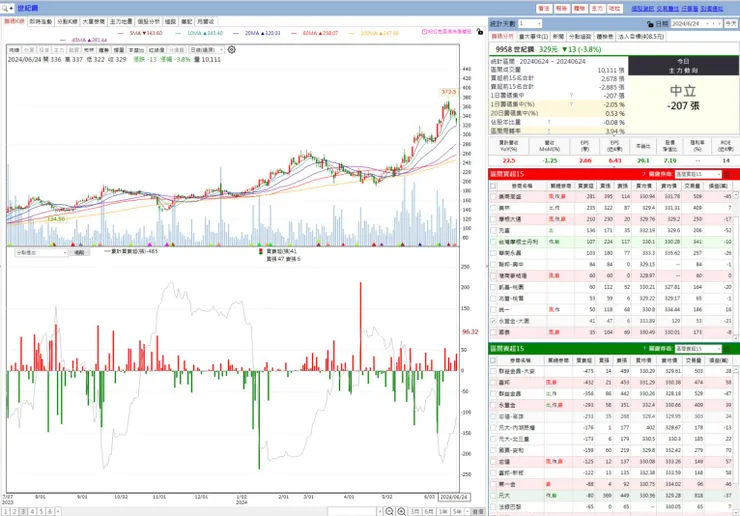Screen dimensions: 740x516
Task: Expand the page-number list arrow after 6
Action: (x=58, y=511)
